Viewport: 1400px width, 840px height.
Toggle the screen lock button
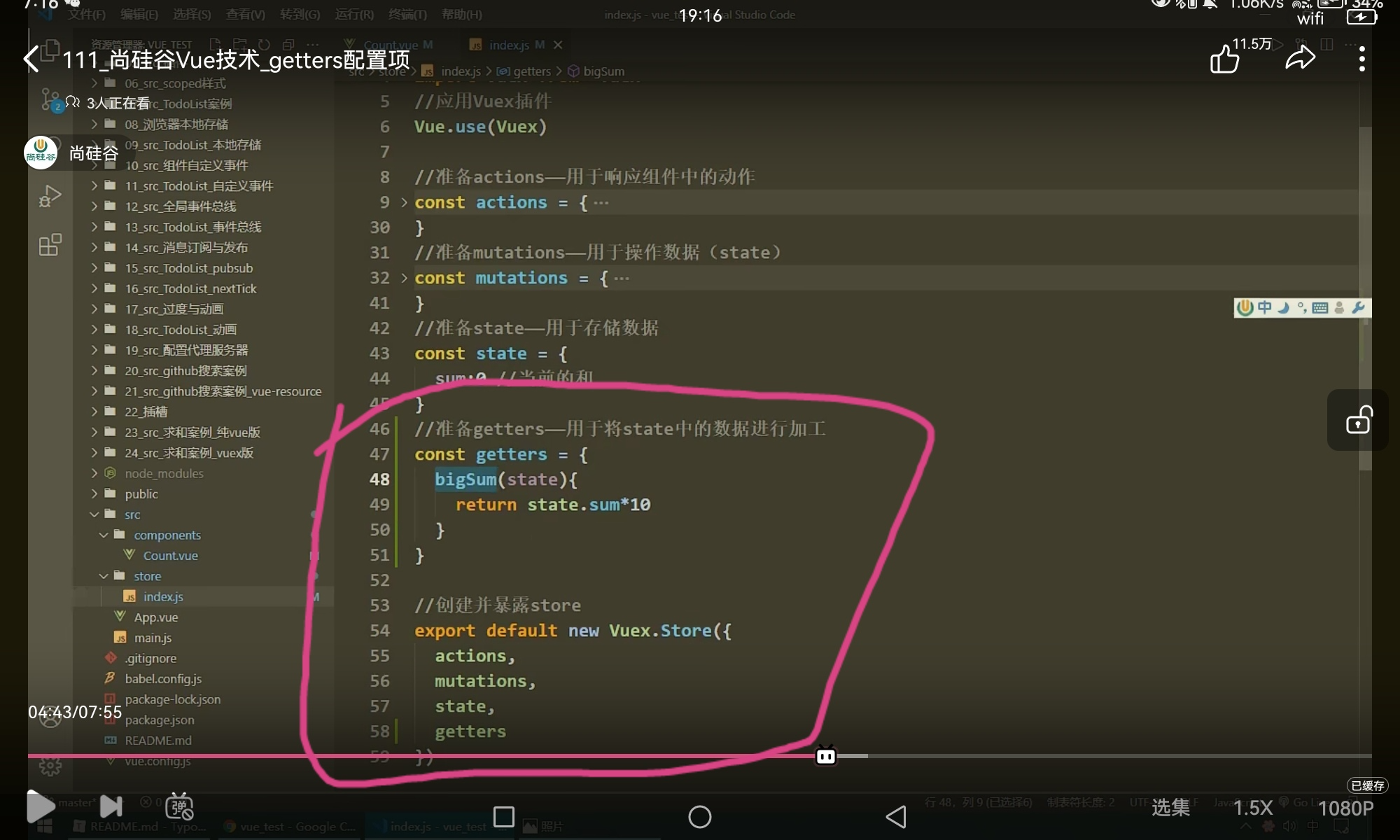coord(1358,420)
